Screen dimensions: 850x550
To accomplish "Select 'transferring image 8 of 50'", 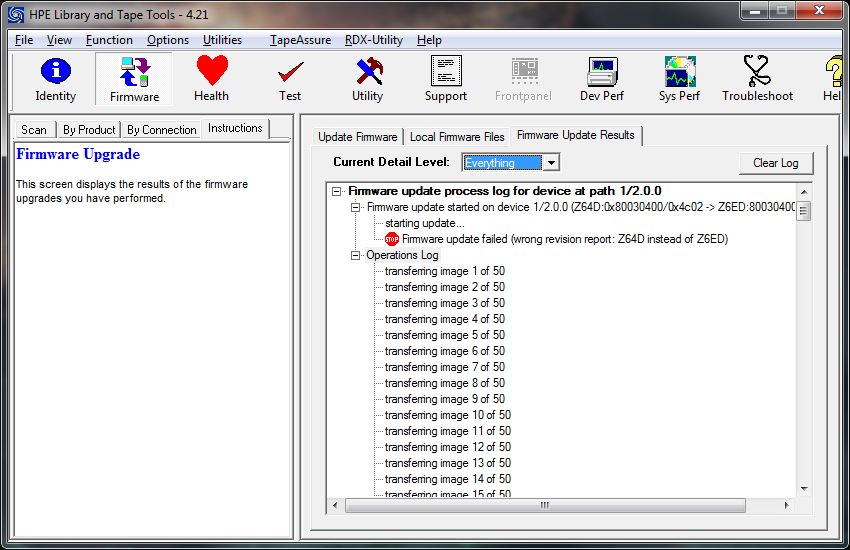I will 445,383.
